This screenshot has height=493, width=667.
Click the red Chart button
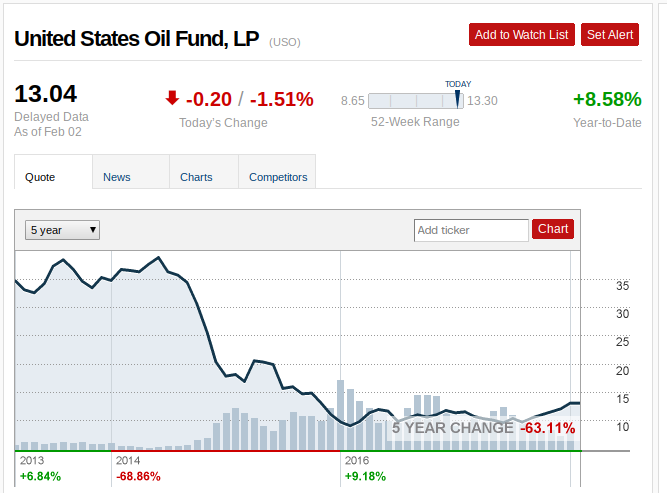pyautogui.click(x=553, y=229)
